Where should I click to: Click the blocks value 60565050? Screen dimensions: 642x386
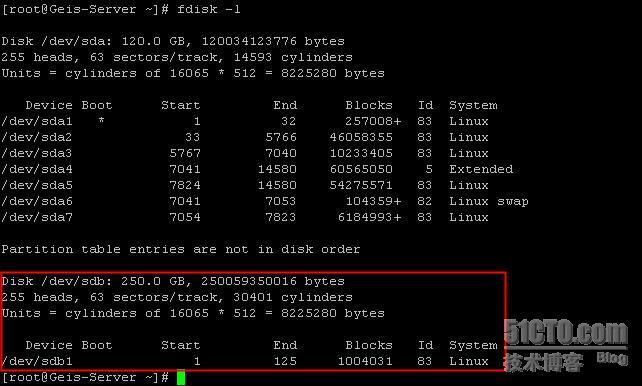pos(361,169)
